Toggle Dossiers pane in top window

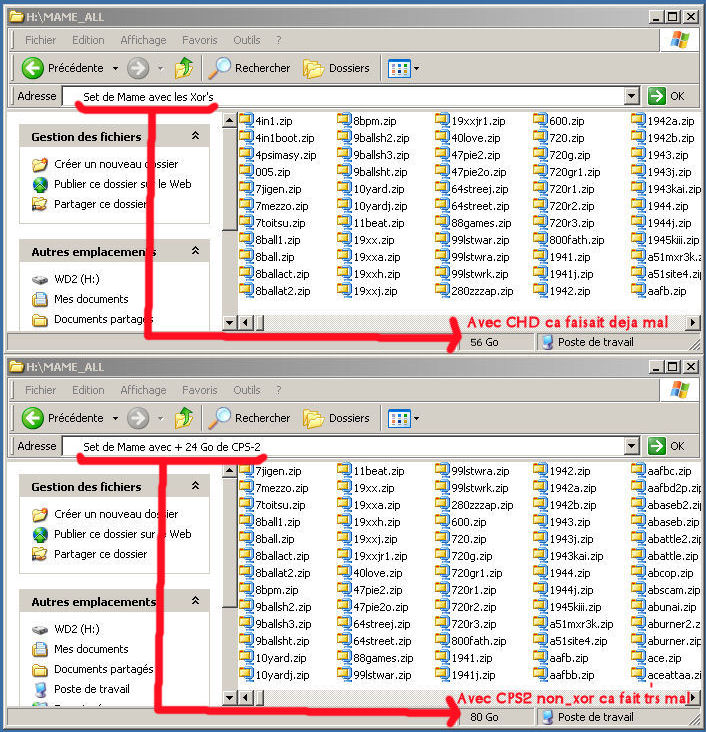click(x=336, y=68)
